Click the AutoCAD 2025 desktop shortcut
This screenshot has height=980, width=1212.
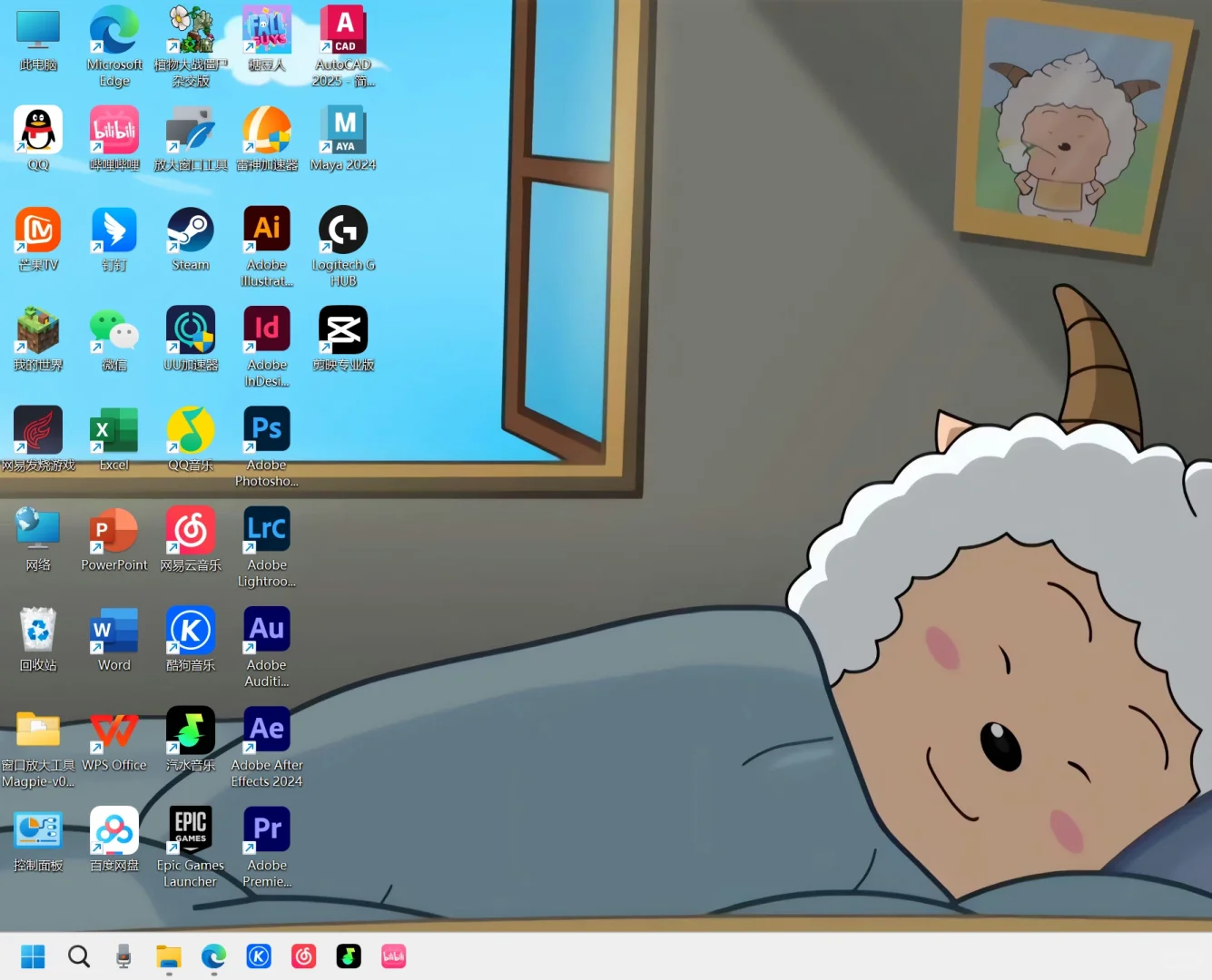(343, 47)
